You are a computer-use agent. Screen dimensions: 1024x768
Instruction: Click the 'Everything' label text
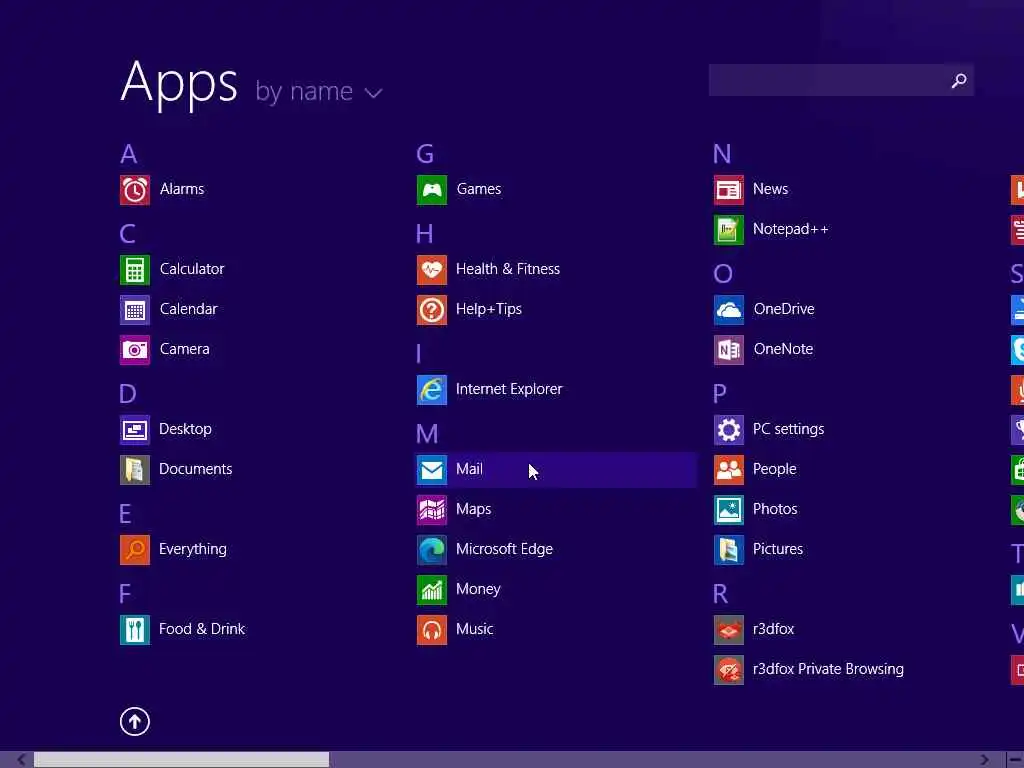[x=193, y=549]
